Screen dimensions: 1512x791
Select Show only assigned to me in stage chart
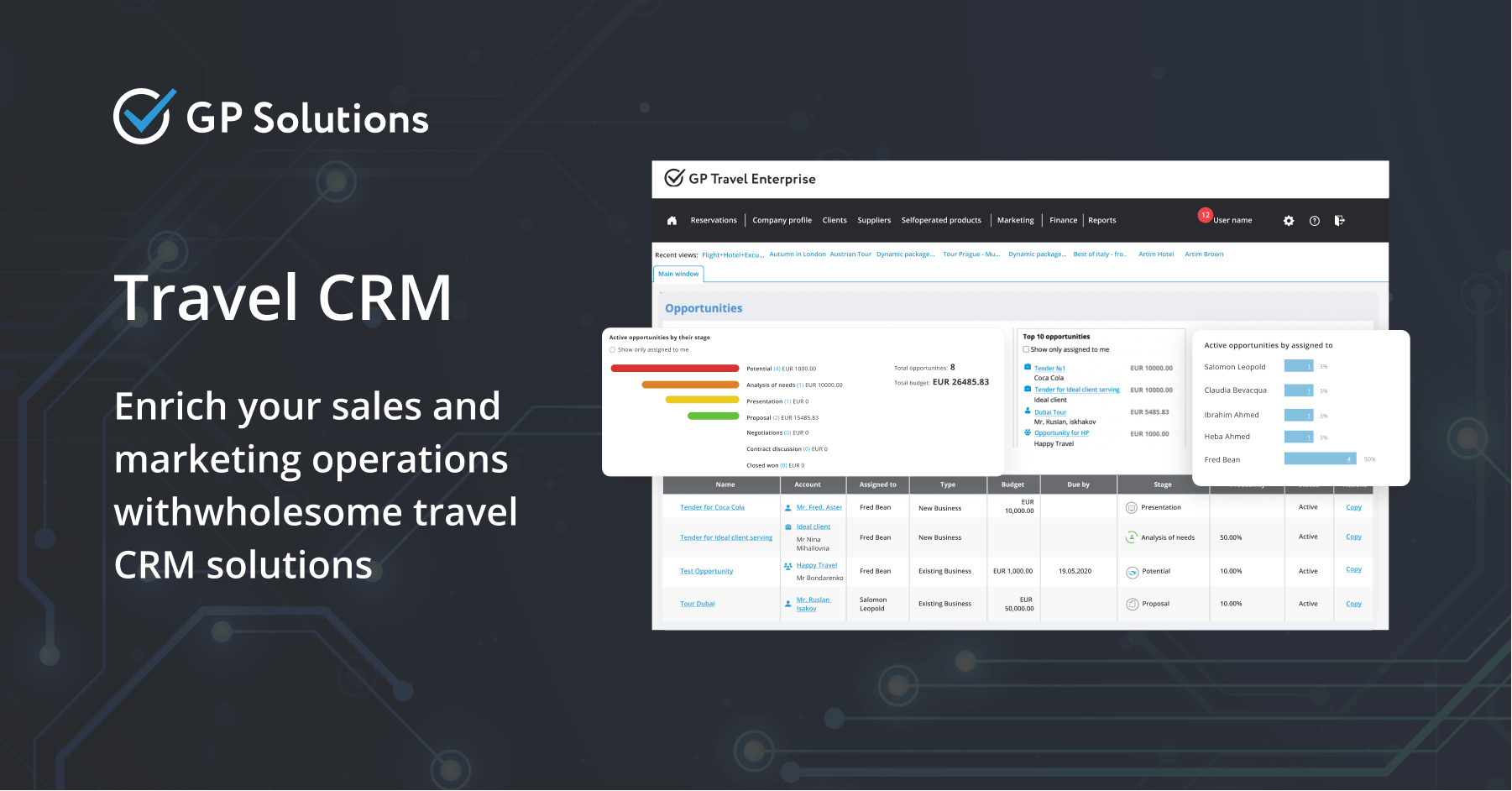[x=613, y=350]
